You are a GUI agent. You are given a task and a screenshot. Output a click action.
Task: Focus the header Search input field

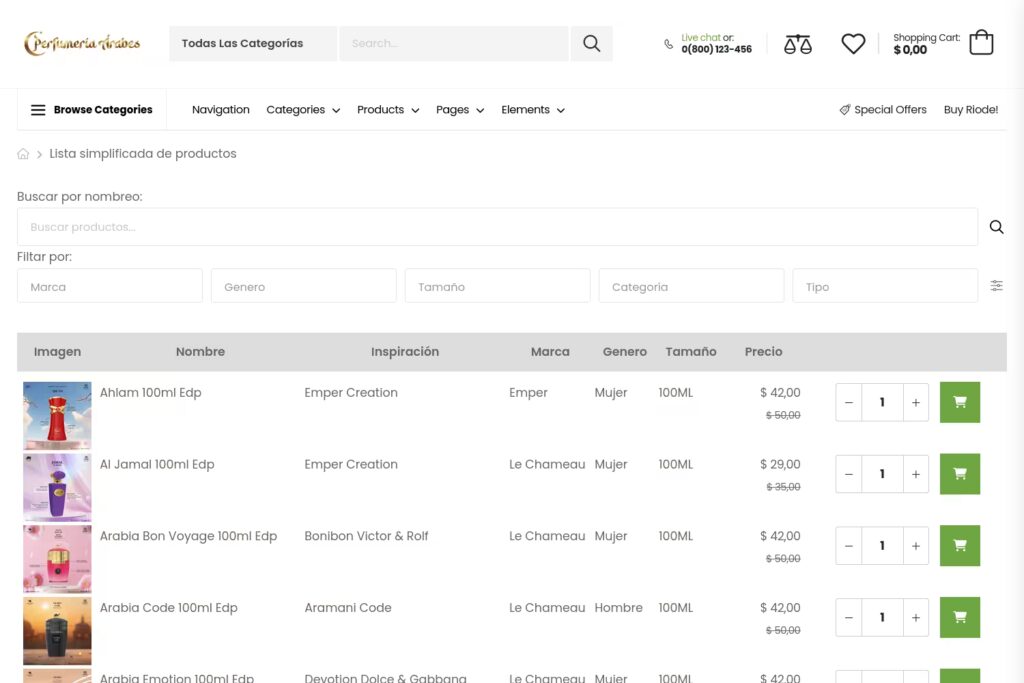(454, 44)
